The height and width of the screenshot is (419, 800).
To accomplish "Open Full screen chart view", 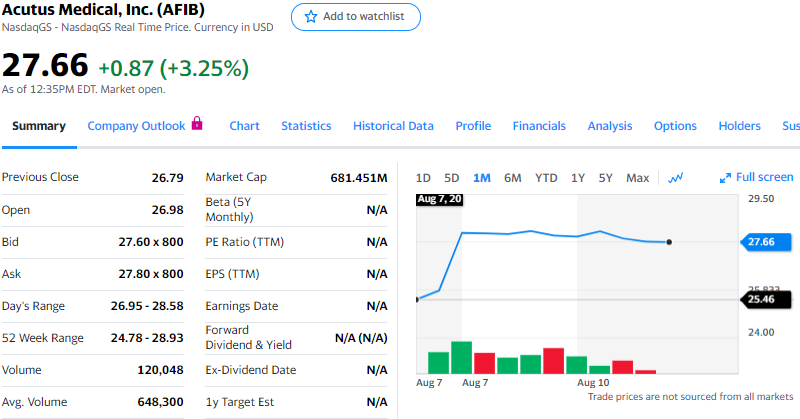I will coord(756,177).
